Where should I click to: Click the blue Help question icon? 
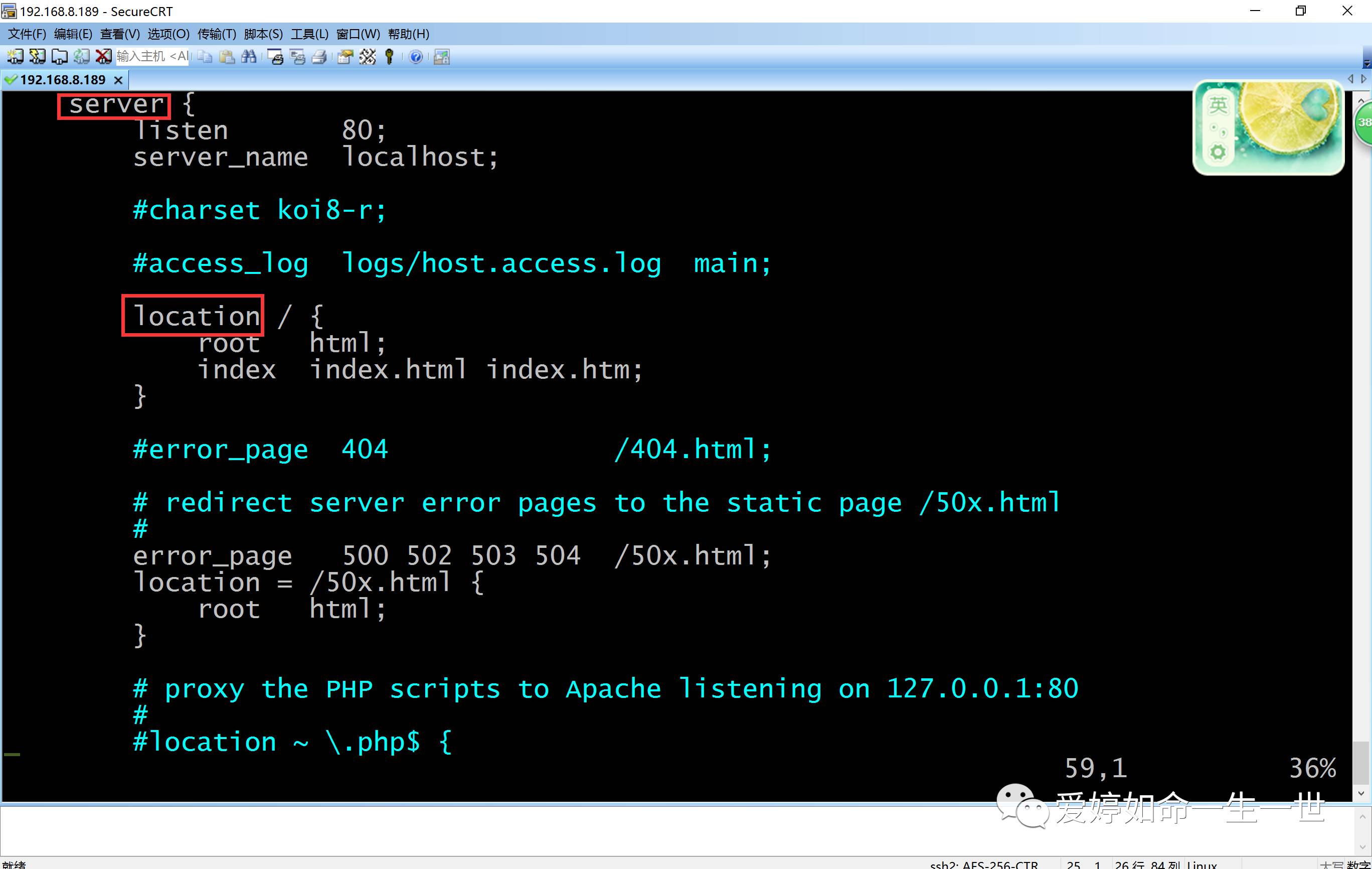[416, 57]
